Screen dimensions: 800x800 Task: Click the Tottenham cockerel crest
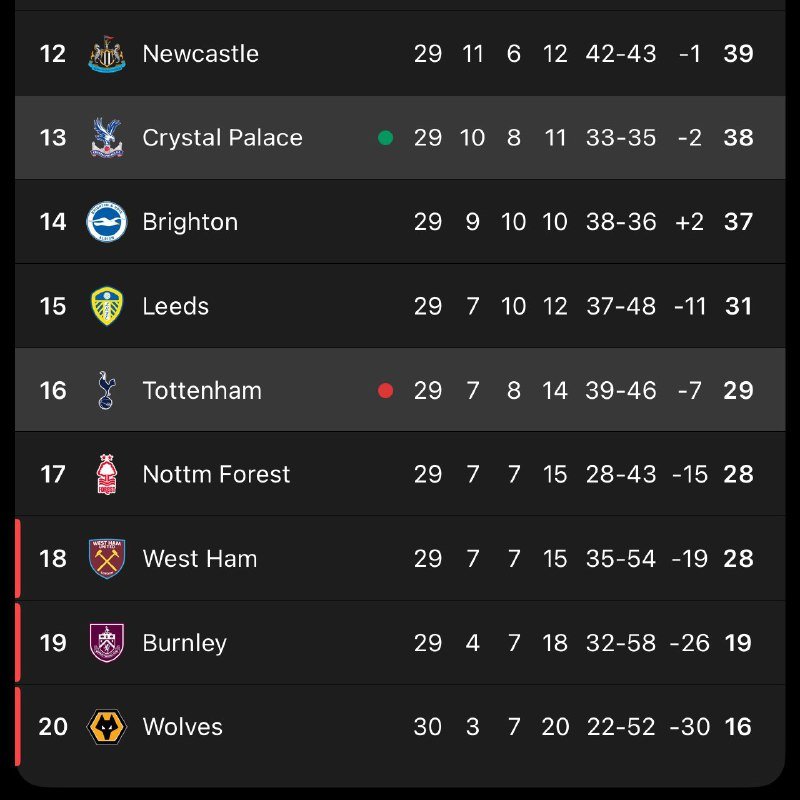point(107,390)
